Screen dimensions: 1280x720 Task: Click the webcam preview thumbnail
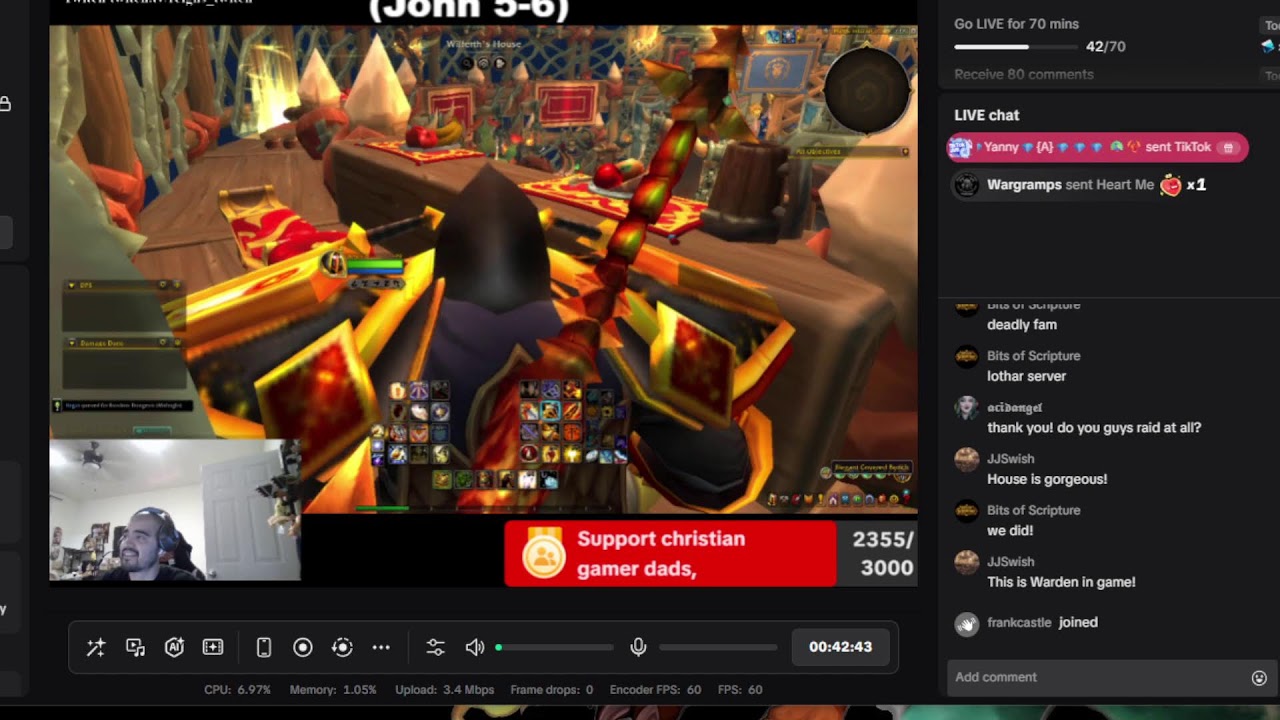coord(175,511)
